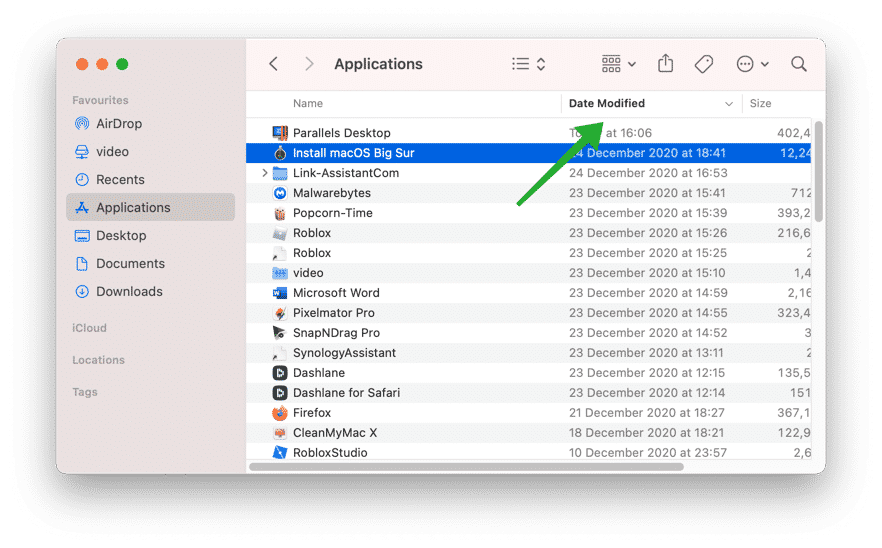The image size is (882, 548).
Task: Click the Install macOS Big Sur name
Action: [353, 153]
